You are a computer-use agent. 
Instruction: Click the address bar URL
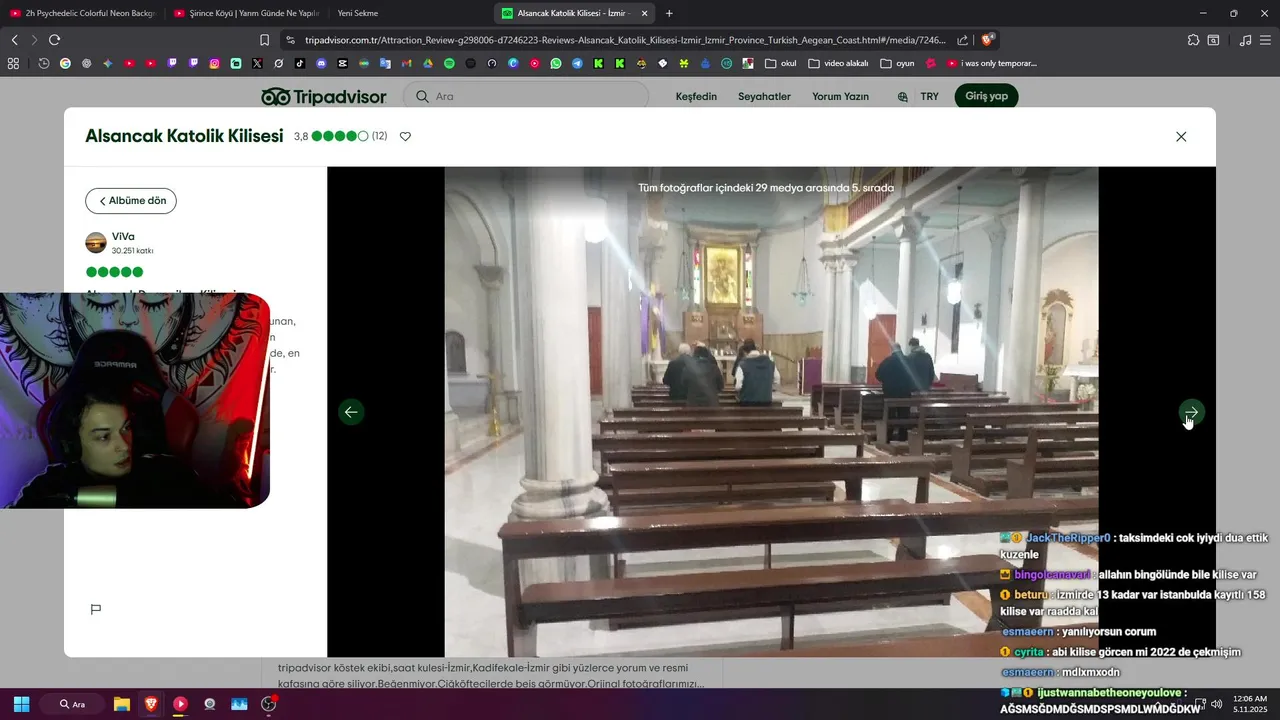click(x=625, y=40)
